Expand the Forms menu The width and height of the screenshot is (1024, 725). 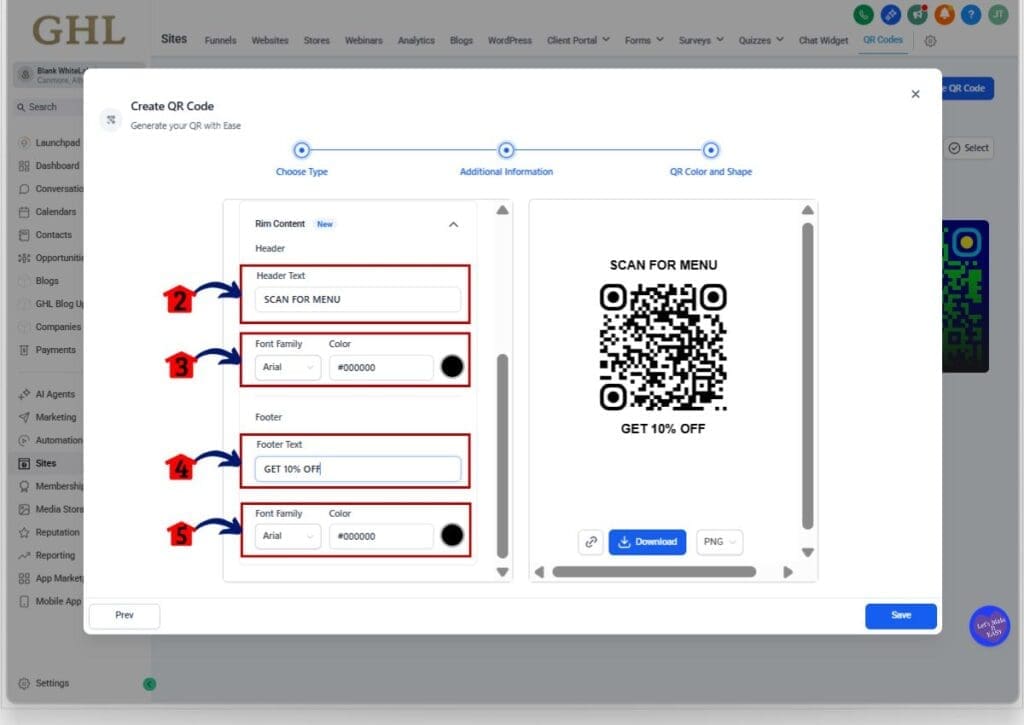coord(644,40)
